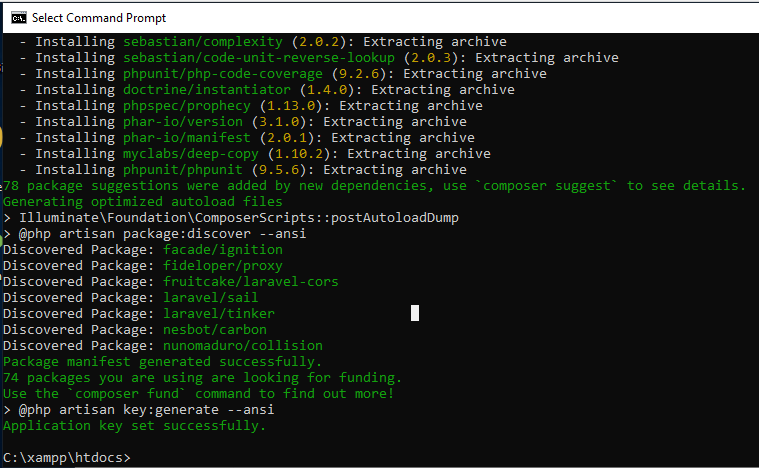Click 'Package manifest generated successfully.' line
The image size is (759, 468).
pos(163,362)
